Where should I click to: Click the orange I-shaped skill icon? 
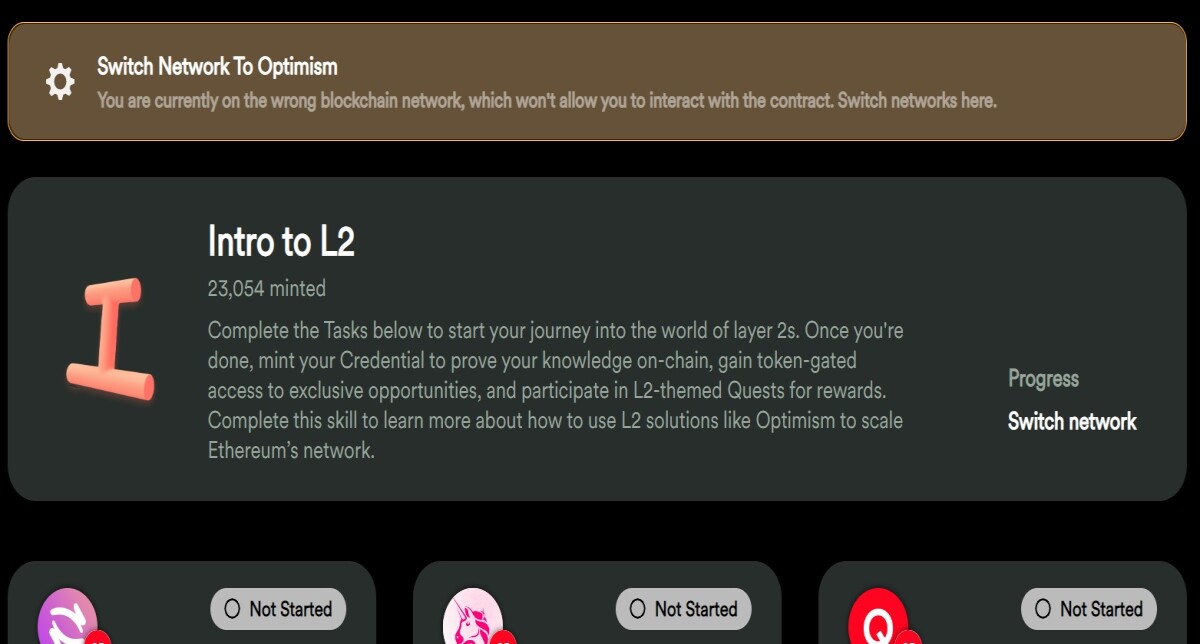pyautogui.click(x=110, y=340)
